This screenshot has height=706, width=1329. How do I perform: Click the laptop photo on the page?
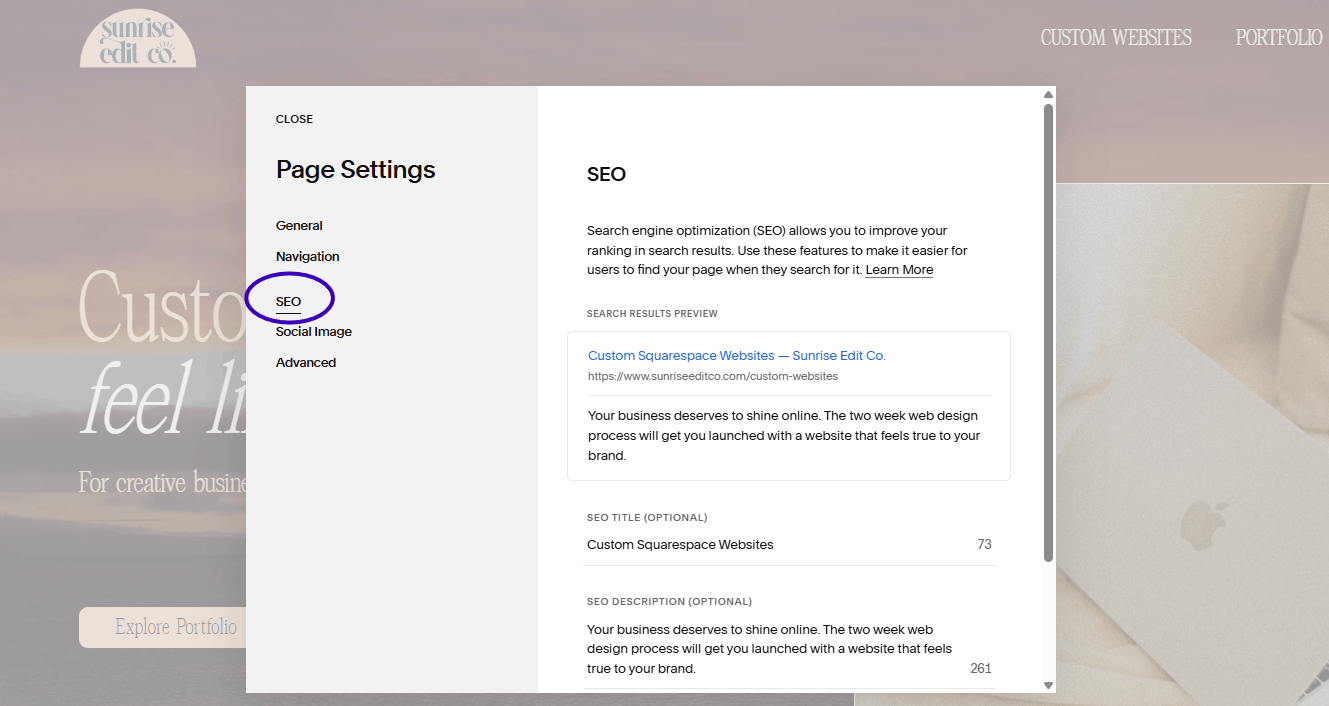pos(1192,445)
